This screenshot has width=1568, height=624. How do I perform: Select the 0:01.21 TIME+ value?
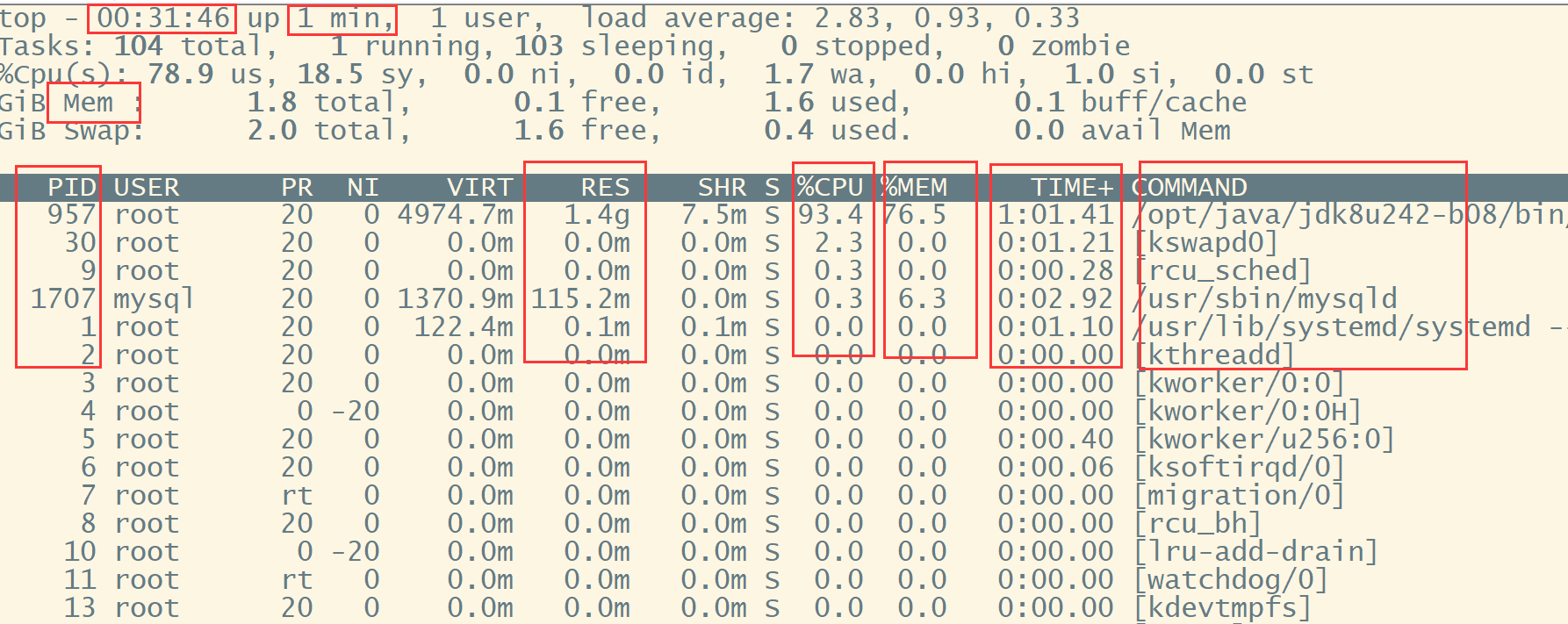(1055, 242)
